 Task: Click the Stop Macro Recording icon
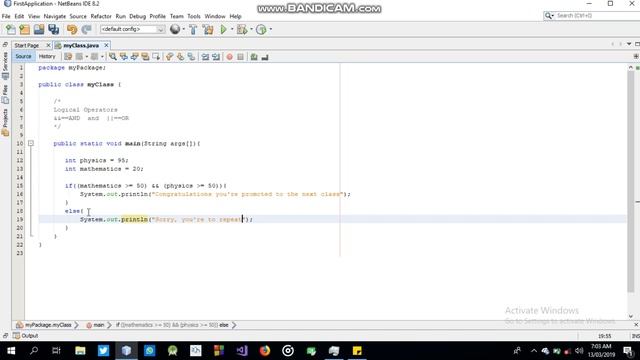coord(240,57)
